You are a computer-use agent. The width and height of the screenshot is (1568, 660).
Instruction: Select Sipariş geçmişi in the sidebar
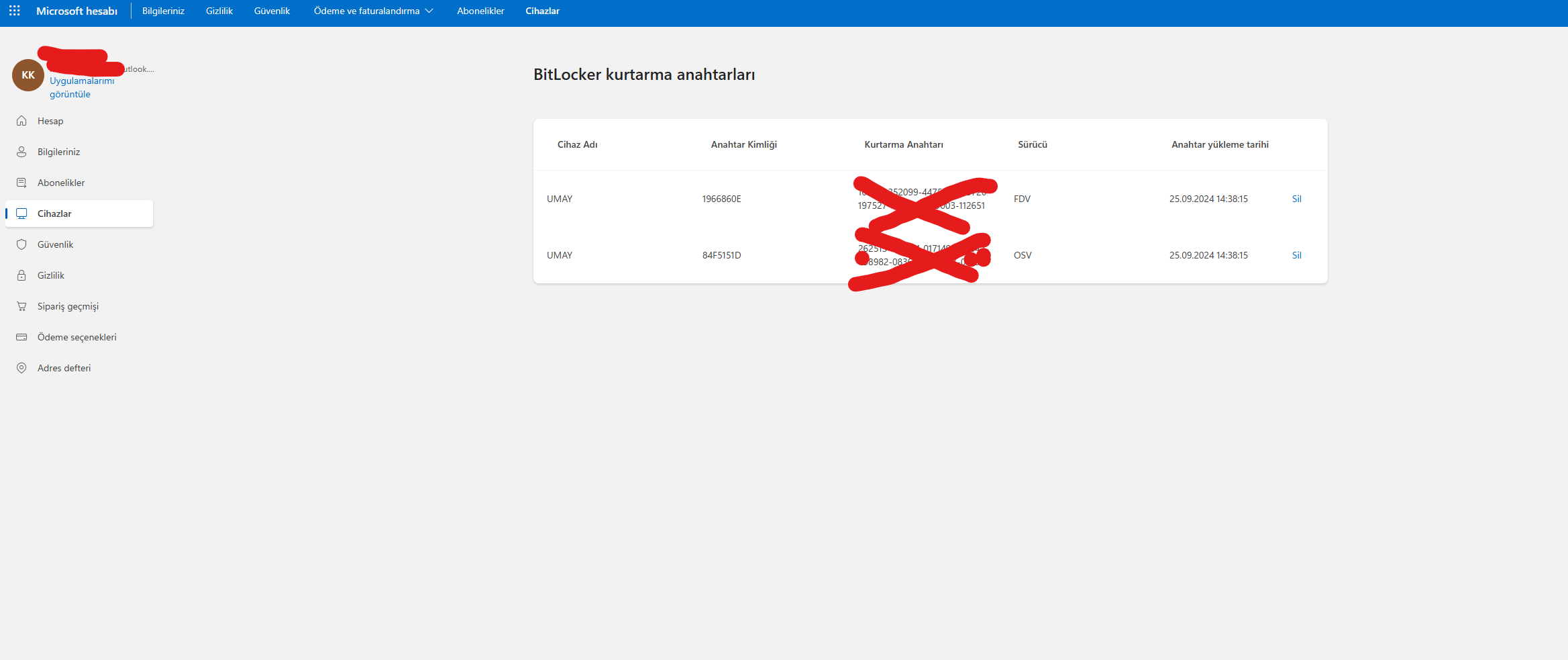click(68, 306)
